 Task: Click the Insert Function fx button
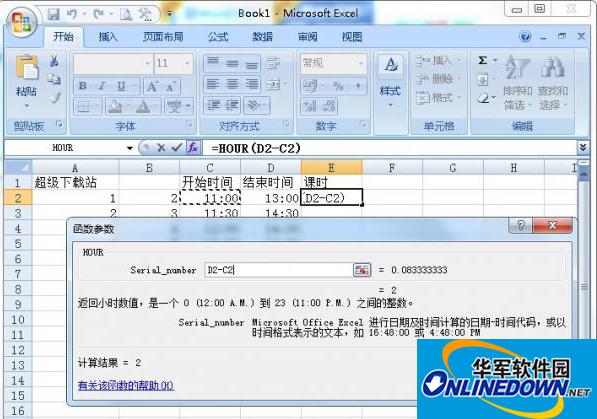[193, 147]
